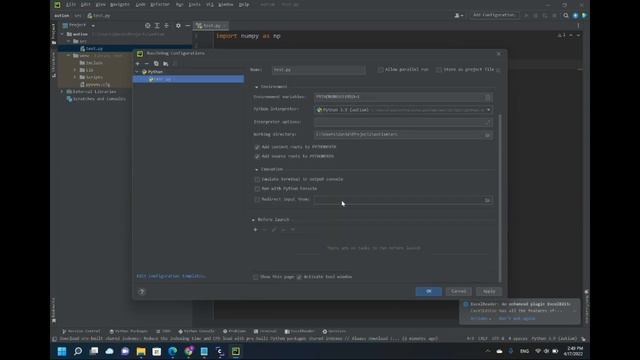Screen dimensions: 640x360
Task: Open the Python interpreter dropdown
Action: pos(489,110)
